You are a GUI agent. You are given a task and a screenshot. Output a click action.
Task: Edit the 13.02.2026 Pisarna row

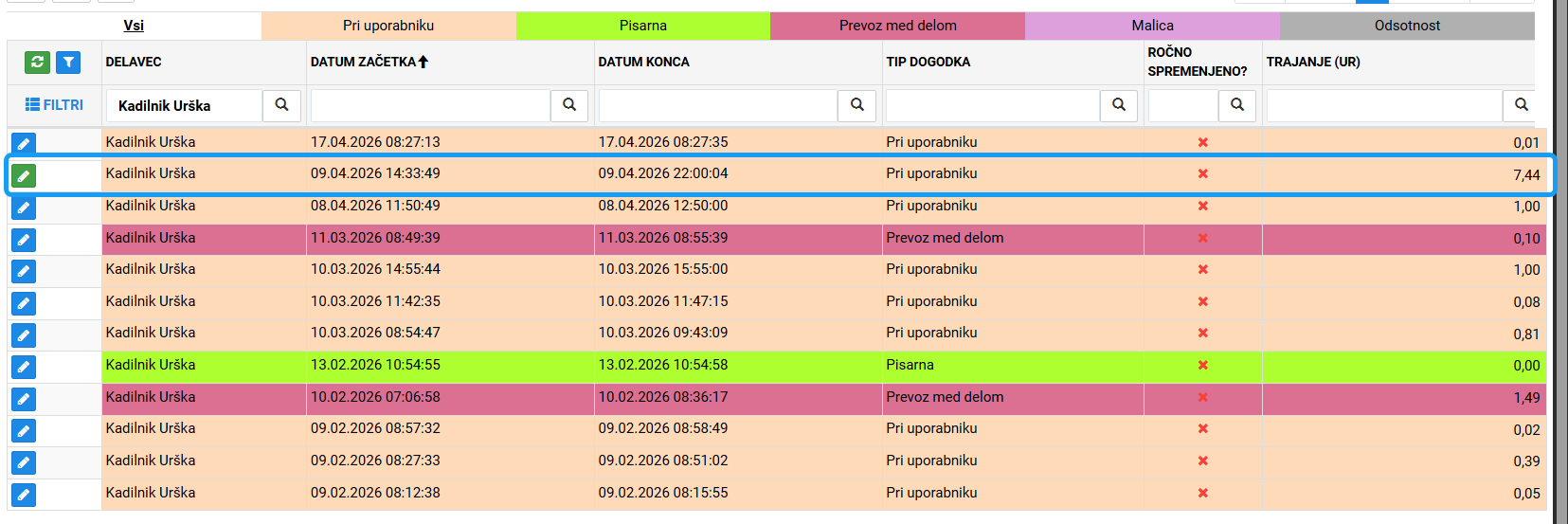(x=24, y=367)
